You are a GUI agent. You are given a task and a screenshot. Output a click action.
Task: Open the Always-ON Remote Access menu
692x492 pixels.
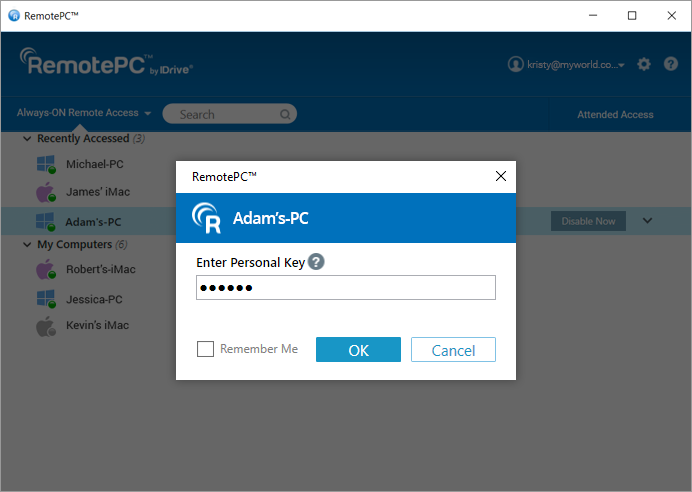pyautogui.click(x=84, y=114)
